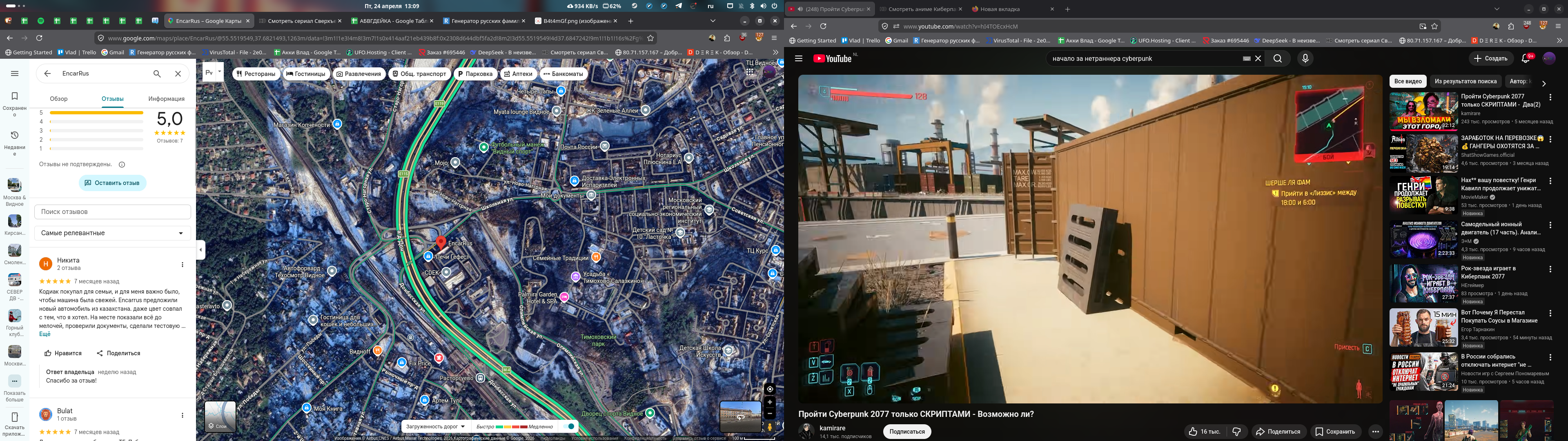The height and width of the screenshot is (441, 1568).
Task: Select the Из результатов поиска chip
Action: [x=1465, y=81]
